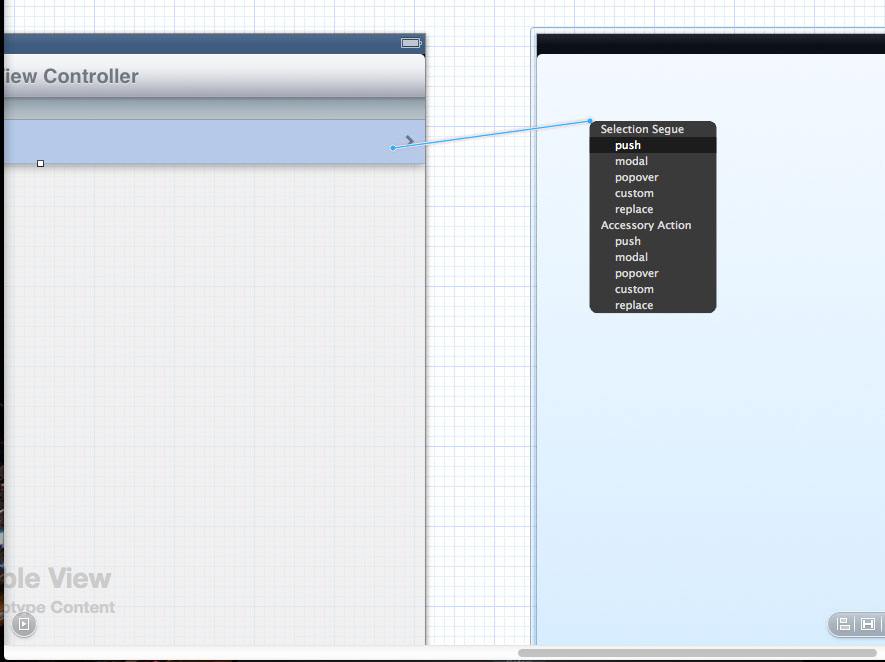Viewport: 885px width, 662px height.
Task: Choose replace under Selection Segue
Action: point(634,209)
